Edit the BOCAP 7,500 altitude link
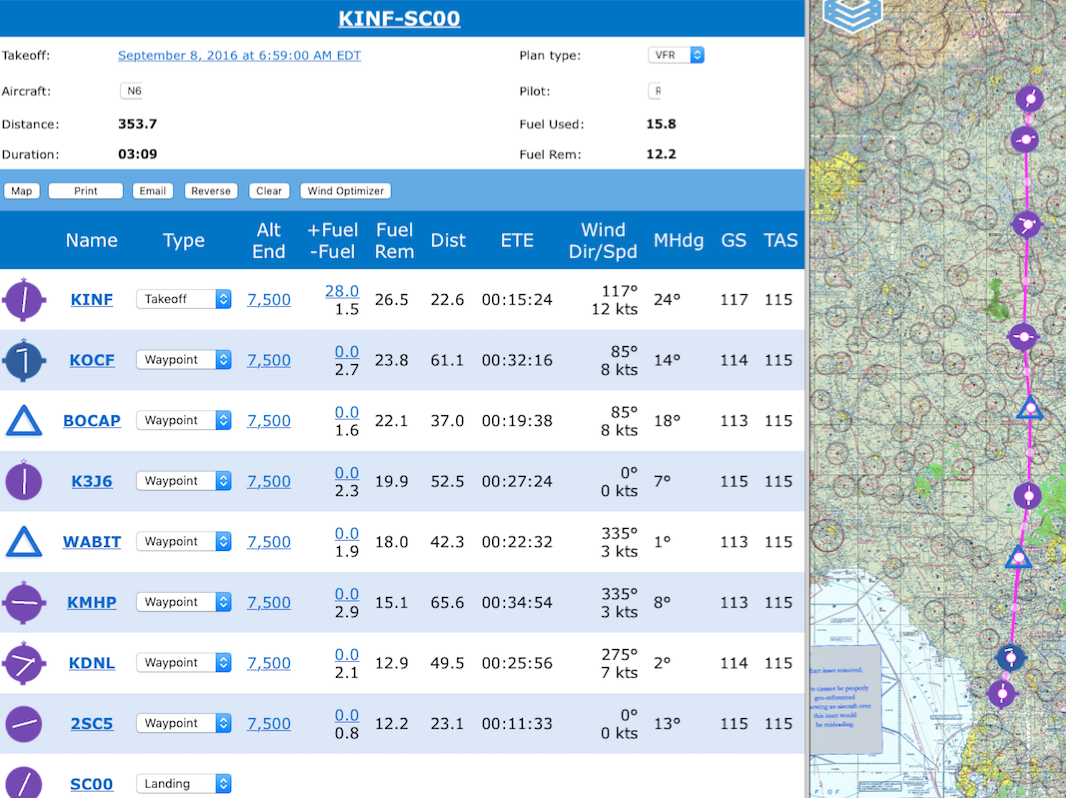1066x798 pixels. (x=269, y=421)
